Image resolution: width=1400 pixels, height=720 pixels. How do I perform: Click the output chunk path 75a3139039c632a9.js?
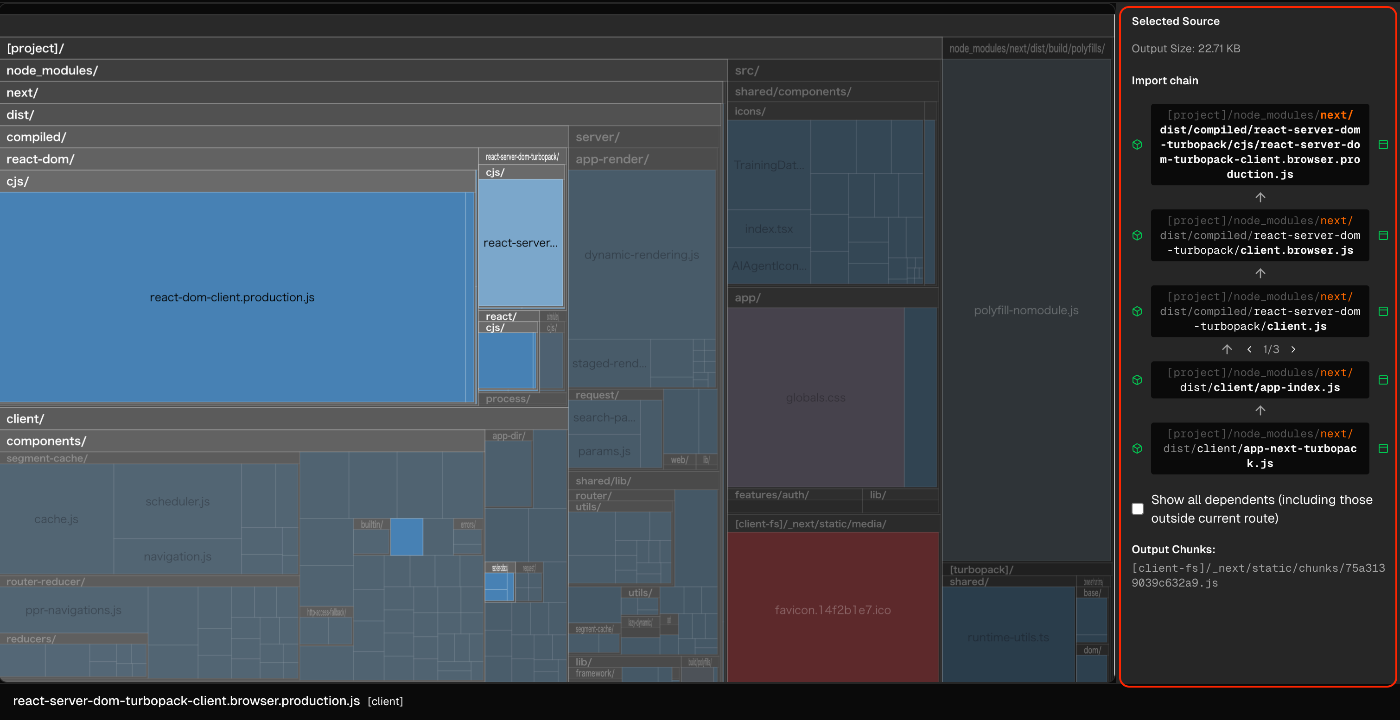coord(1258,575)
